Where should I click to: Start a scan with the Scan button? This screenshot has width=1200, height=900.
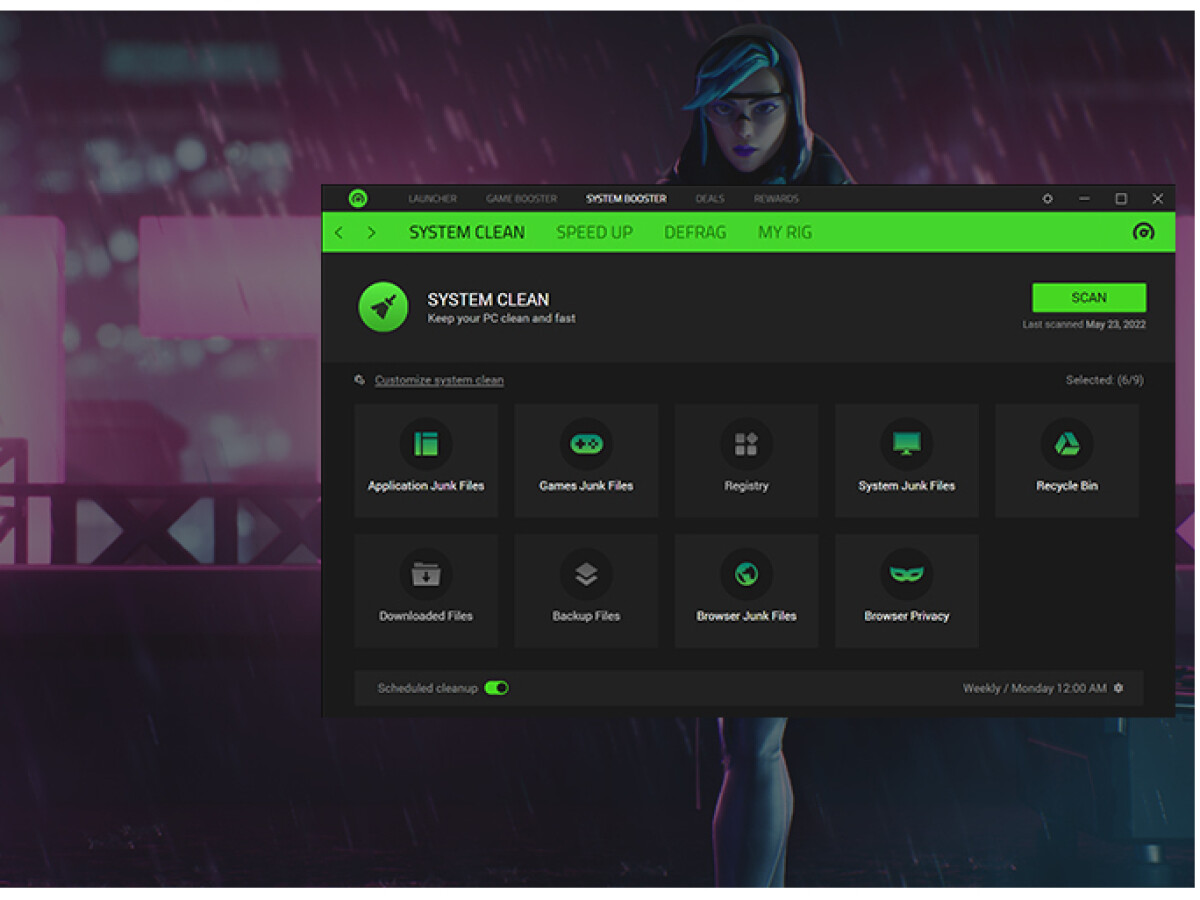1089,297
